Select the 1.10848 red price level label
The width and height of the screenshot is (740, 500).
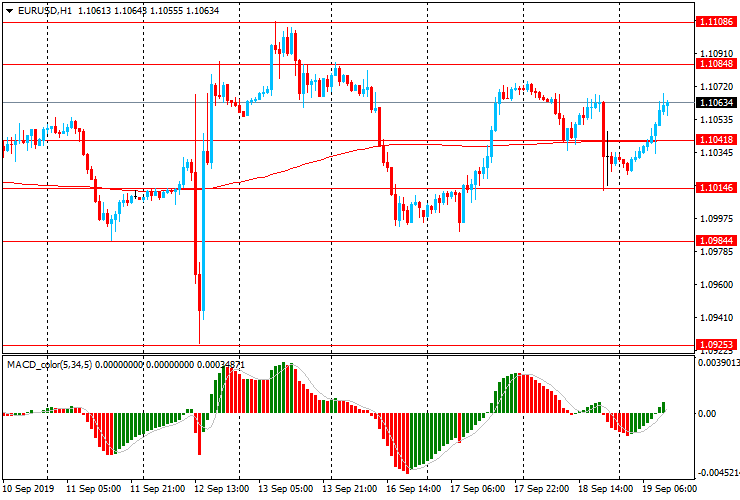[716, 64]
